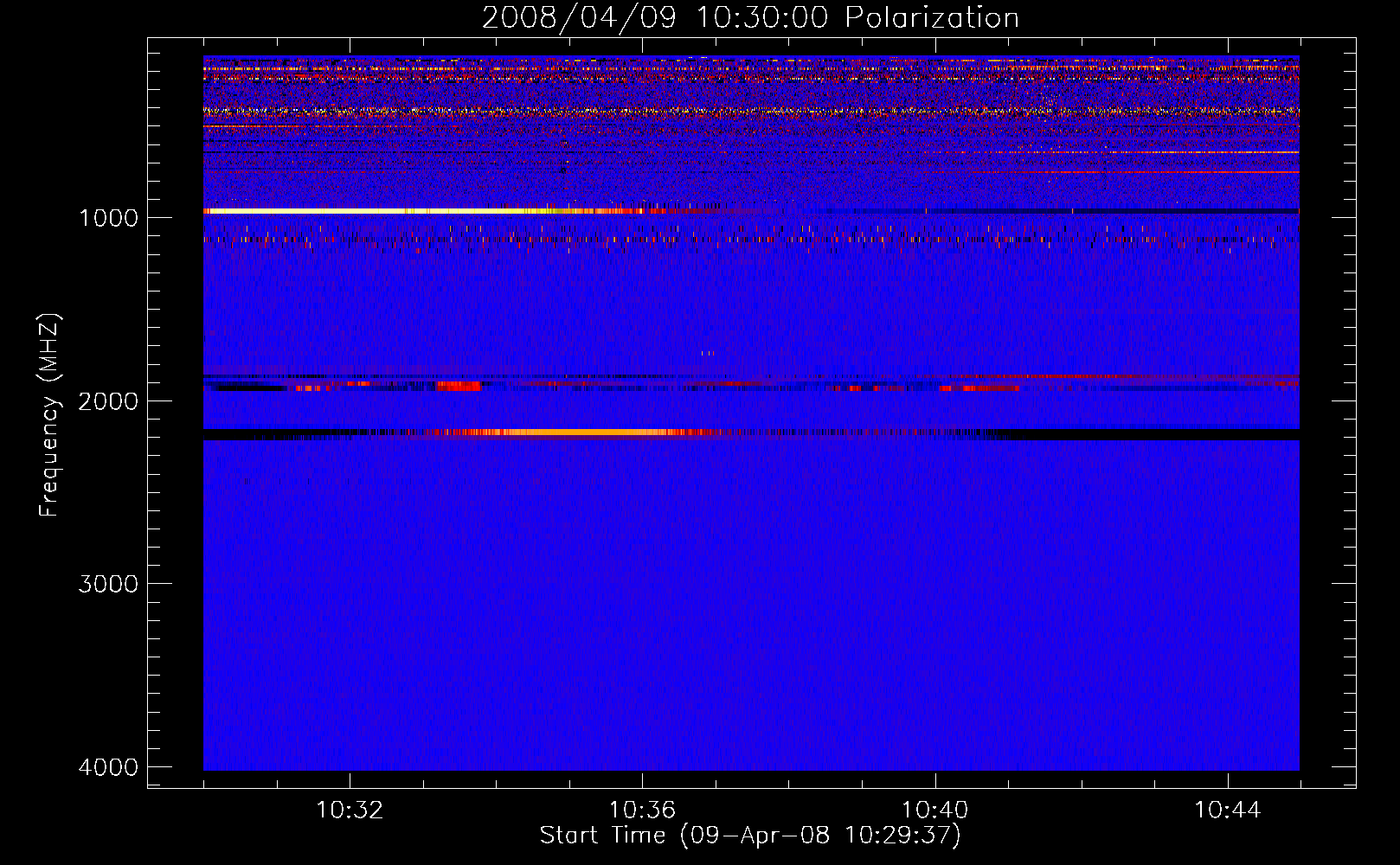This screenshot has width=1400, height=865.
Task: Click the red burst near 1900 MHz at 10:33
Action: coord(459,386)
